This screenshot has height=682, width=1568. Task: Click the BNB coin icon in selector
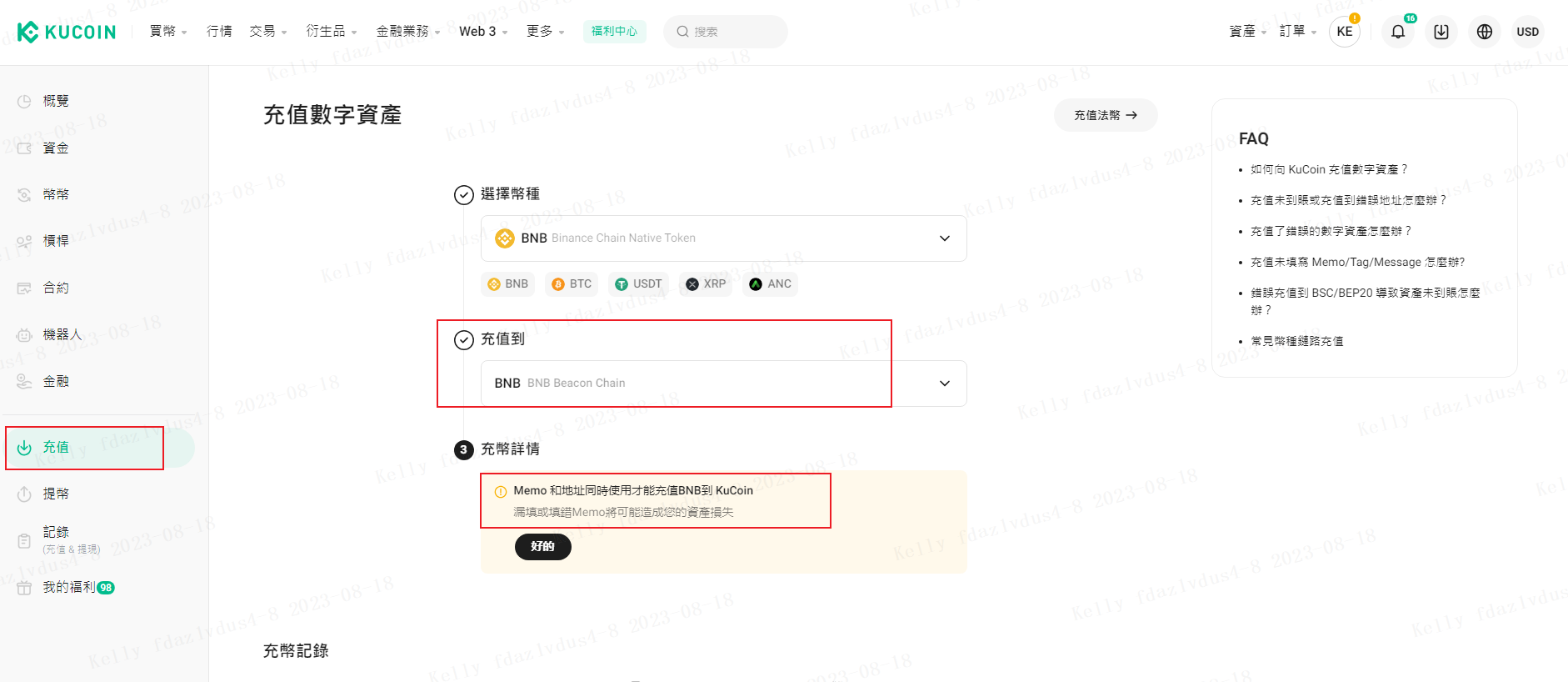(505, 238)
